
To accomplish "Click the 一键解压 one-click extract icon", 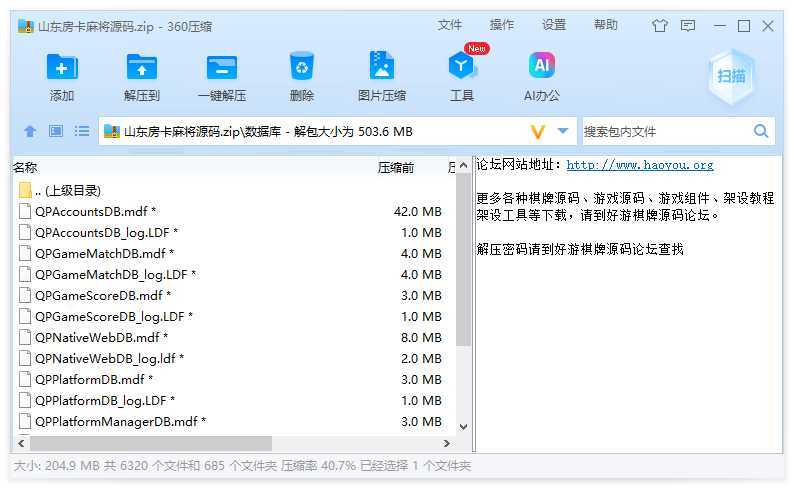I will point(222,67).
